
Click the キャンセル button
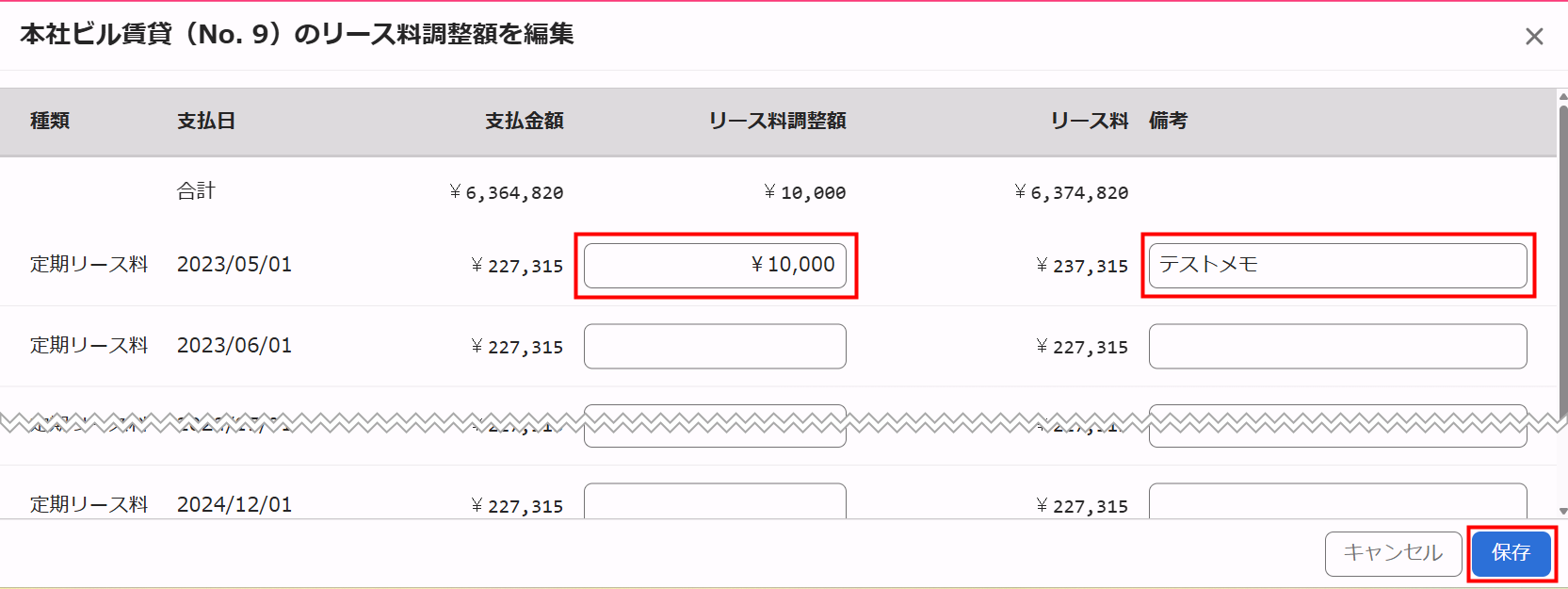pyautogui.click(x=1393, y=553)
